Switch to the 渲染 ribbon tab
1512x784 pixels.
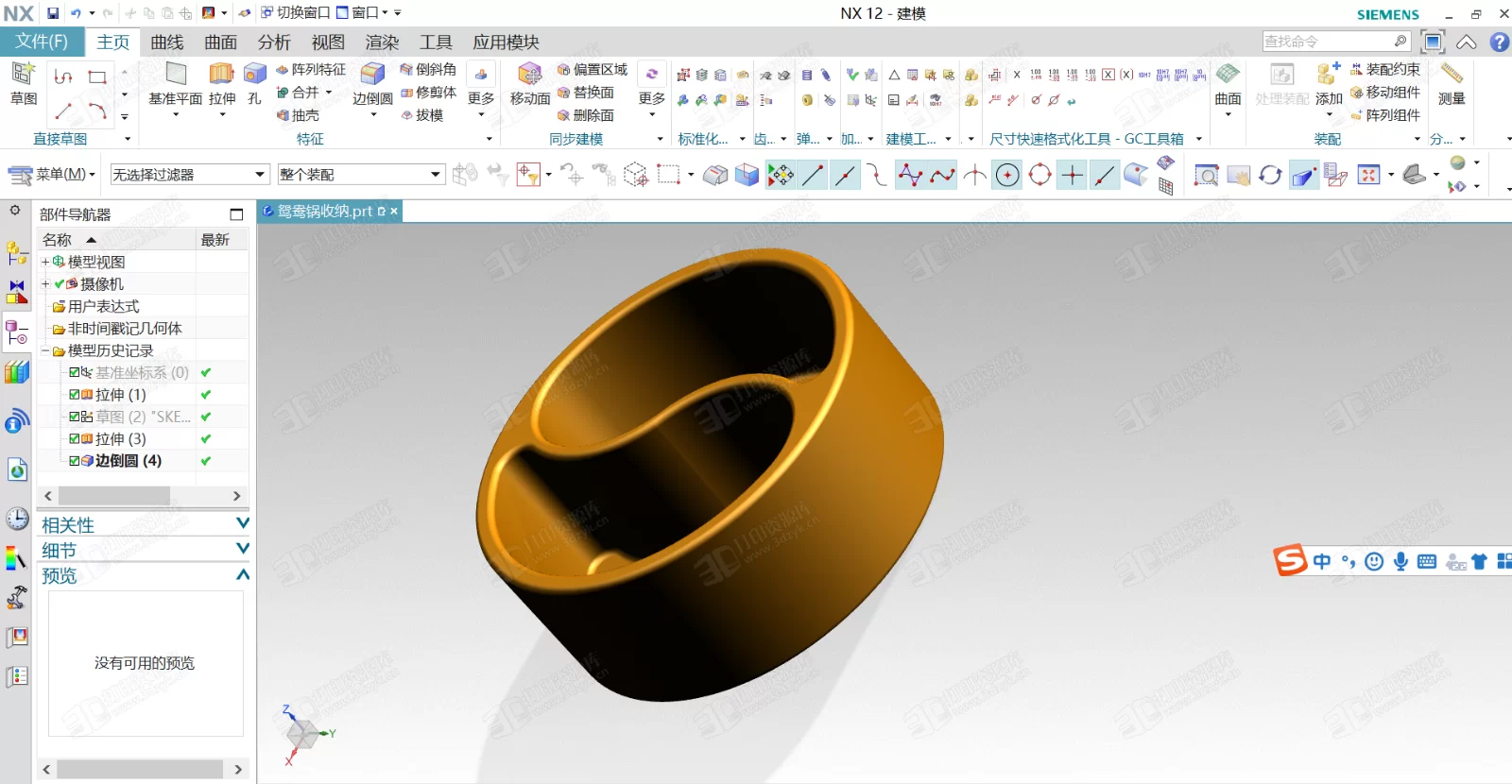[382, 43]
